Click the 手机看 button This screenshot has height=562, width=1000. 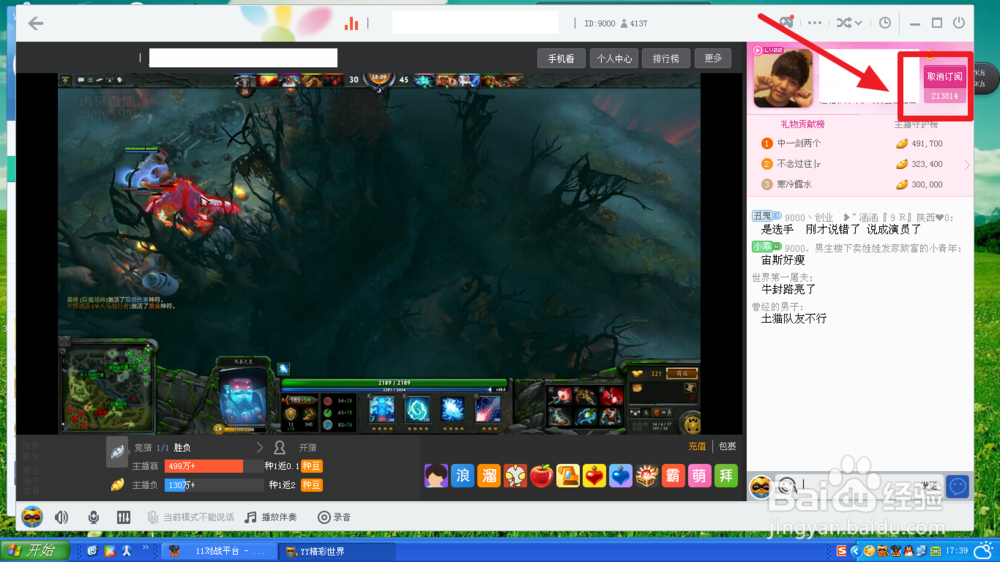[x=561, y=58]
